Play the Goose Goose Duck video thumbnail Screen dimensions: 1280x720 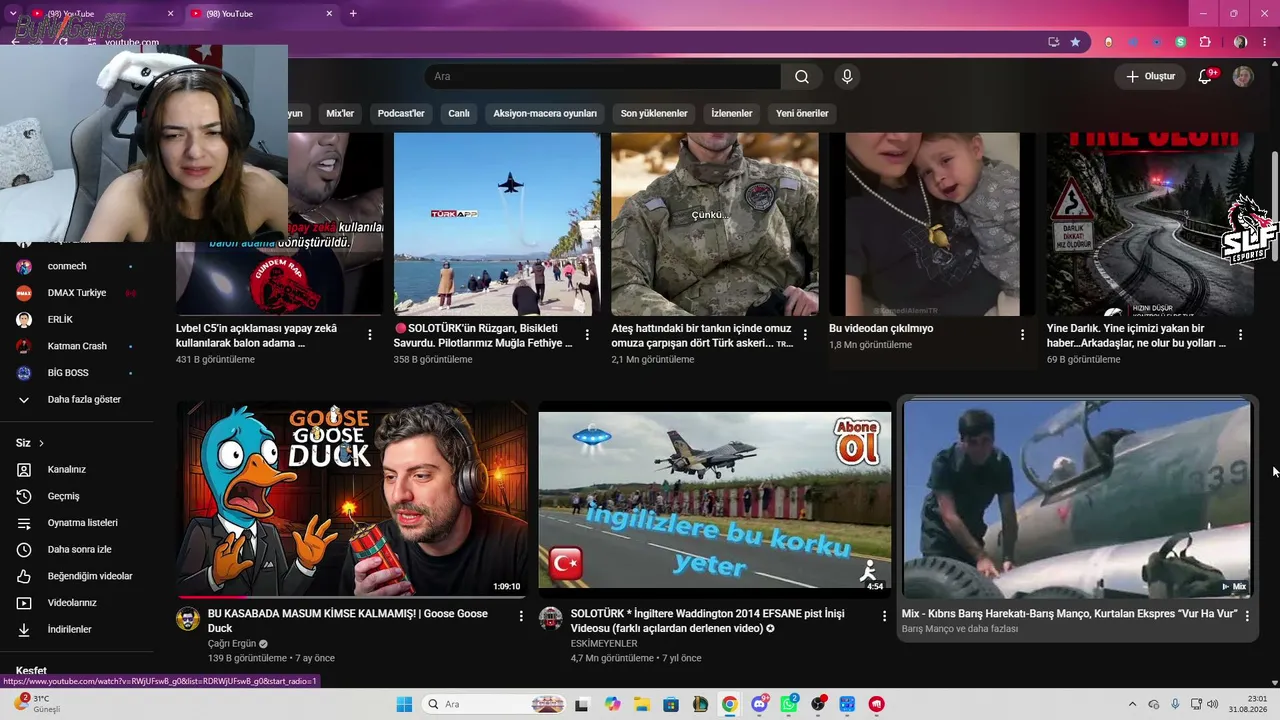[352, 498]
